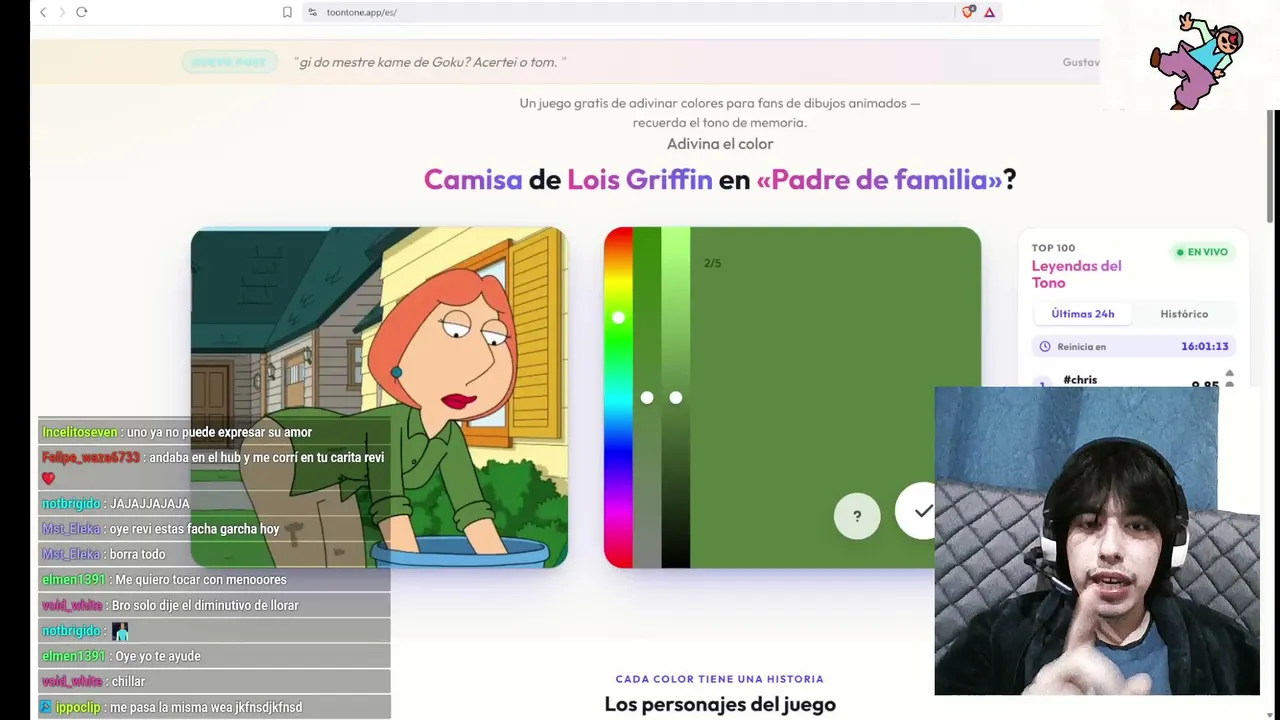Screen dimensions: 1280x720
Task: Click the «Padre de familia» title text
Action: (x=879, y=179)
